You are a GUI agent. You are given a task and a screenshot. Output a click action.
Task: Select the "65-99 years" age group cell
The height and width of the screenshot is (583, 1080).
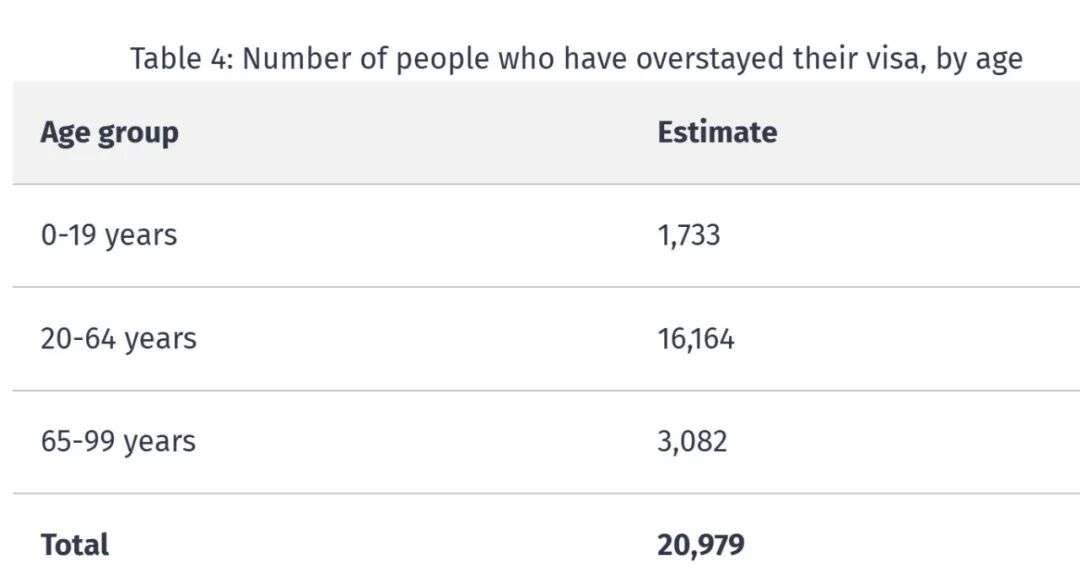click(118, 442)
